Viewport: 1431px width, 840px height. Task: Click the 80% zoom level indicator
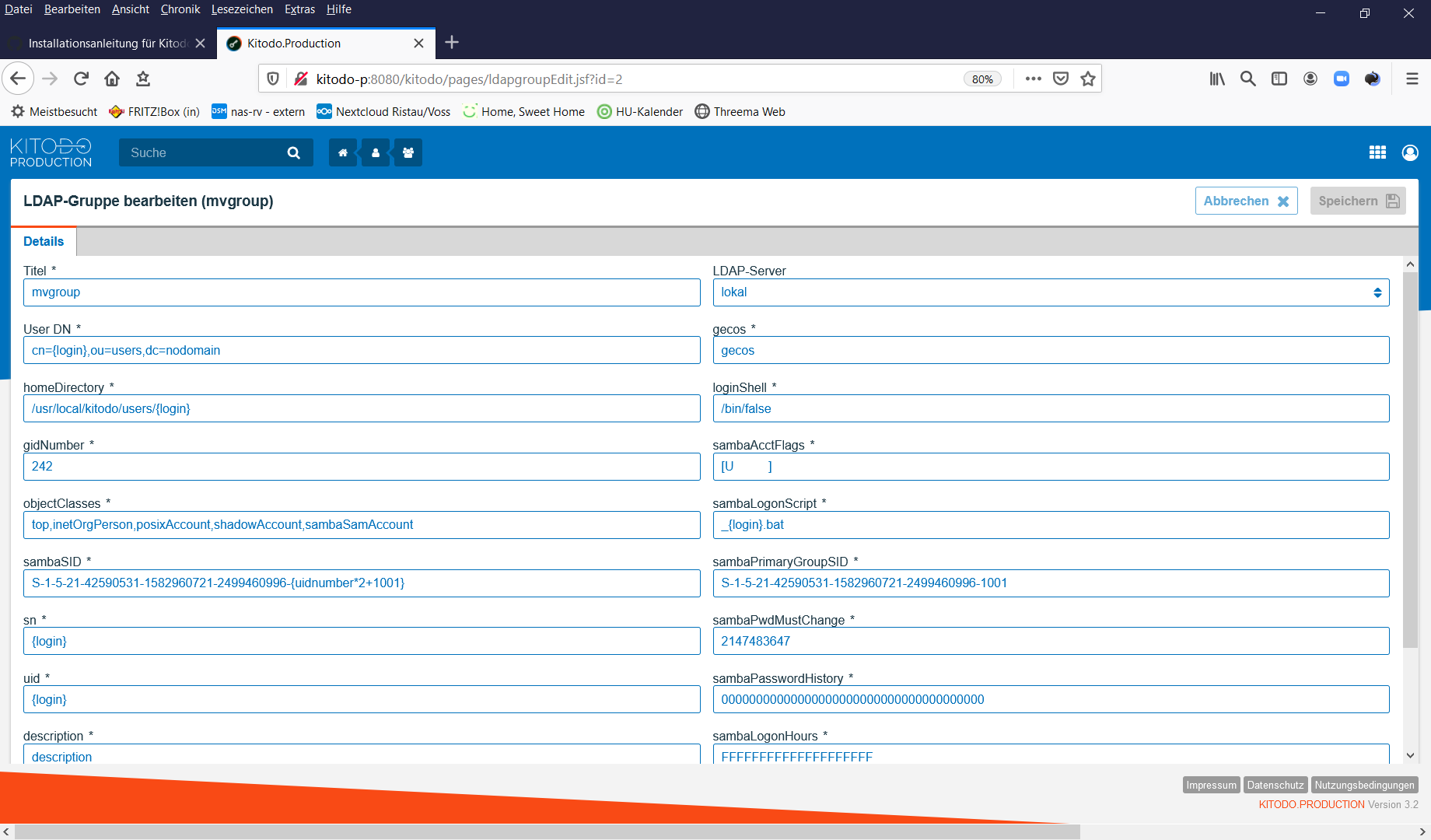point(982,79)
